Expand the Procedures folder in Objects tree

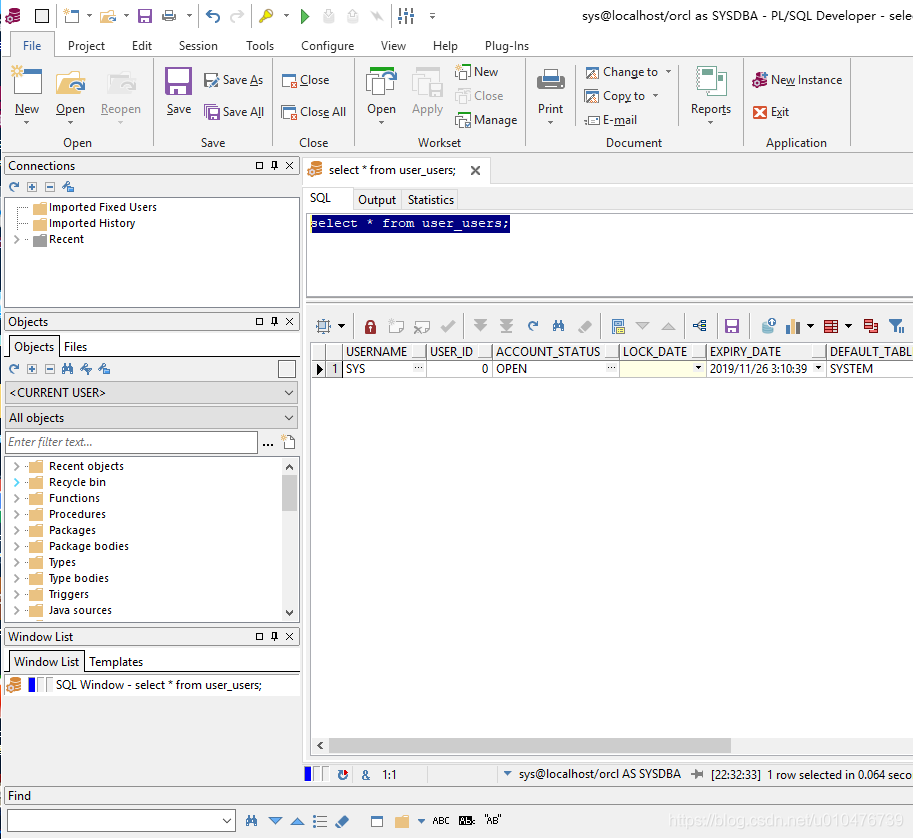16,514
